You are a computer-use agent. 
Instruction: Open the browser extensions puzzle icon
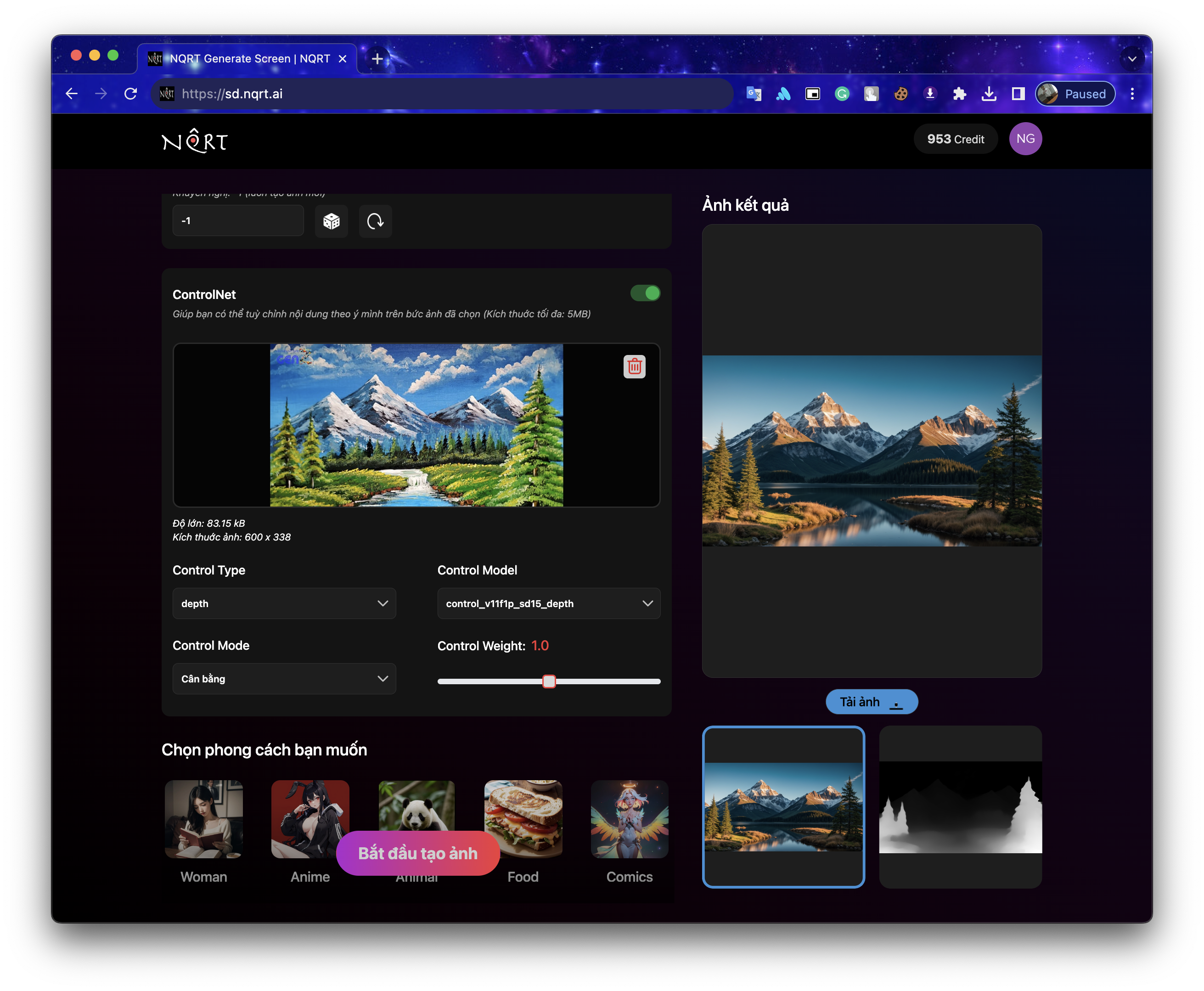click(959, 94)
